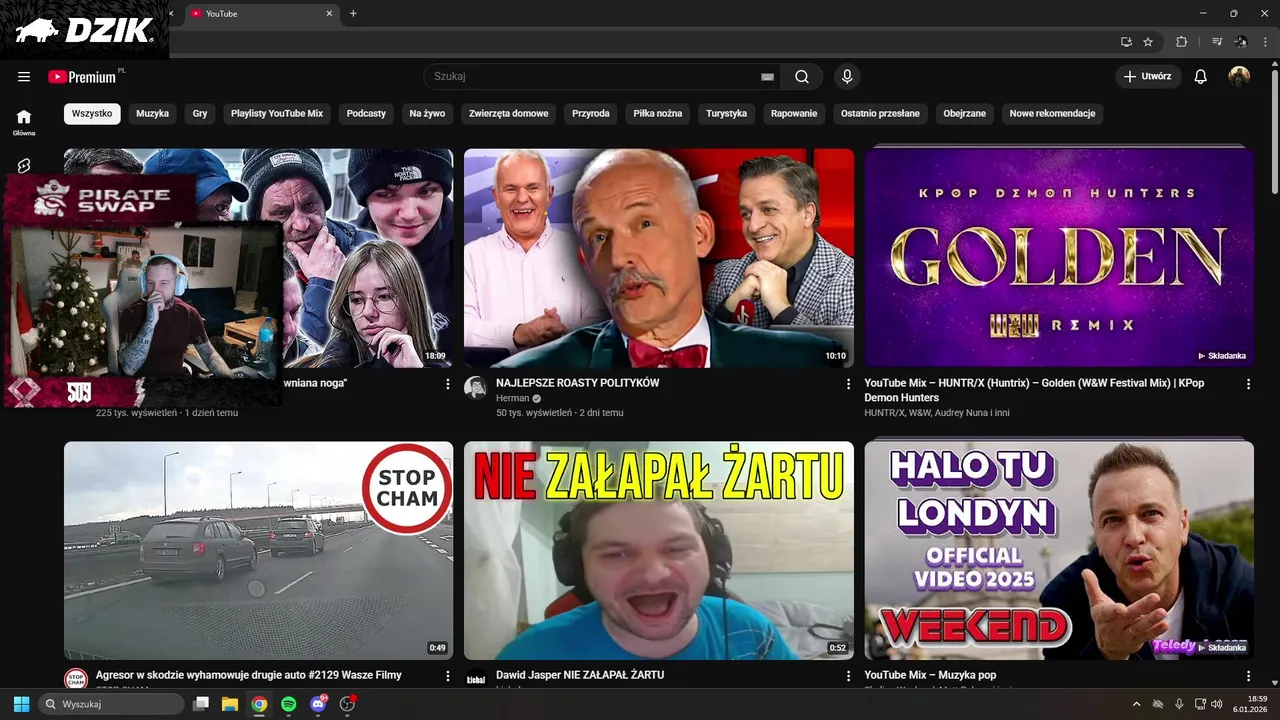Show hidden system tray icons
The image size is (1280, 720).
[1136, 704]
